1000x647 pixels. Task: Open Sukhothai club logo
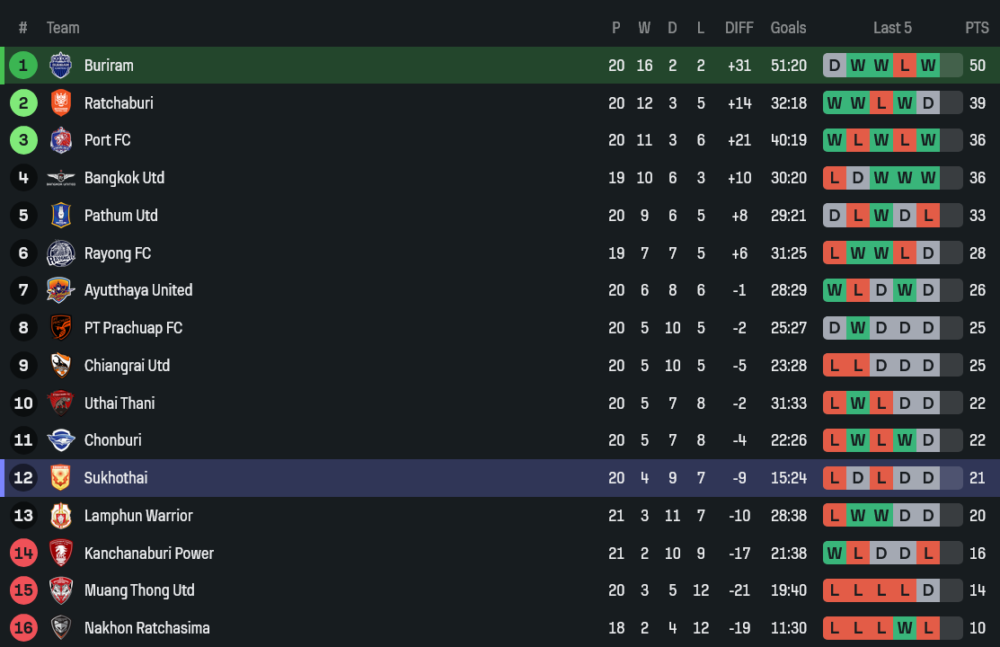click(x=61, y=478)
